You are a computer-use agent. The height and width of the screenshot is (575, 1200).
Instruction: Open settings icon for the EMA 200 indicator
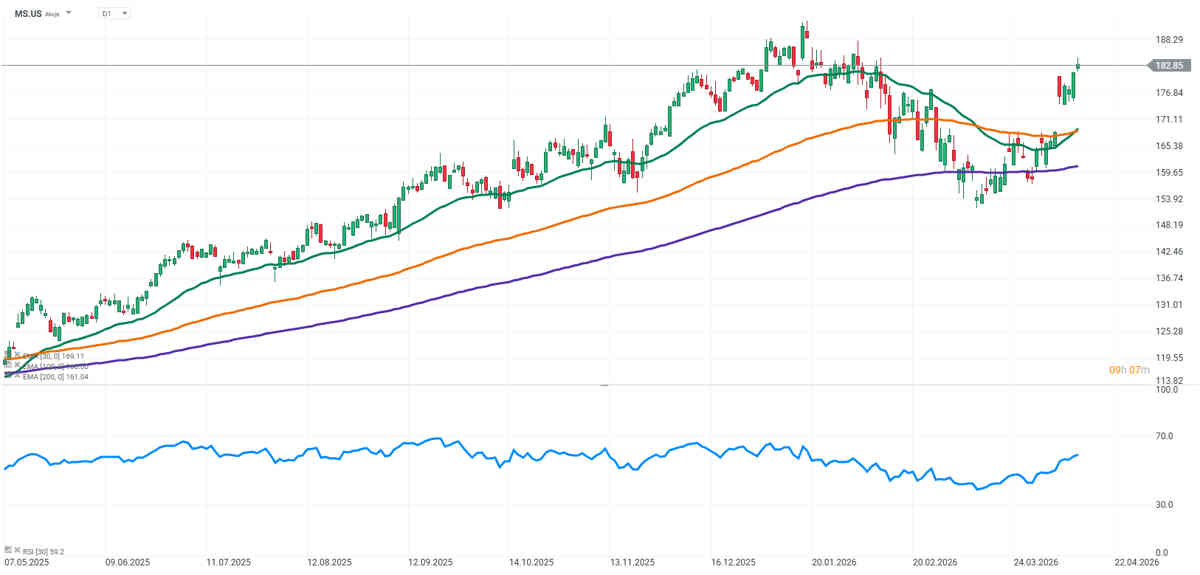[6, 376]
